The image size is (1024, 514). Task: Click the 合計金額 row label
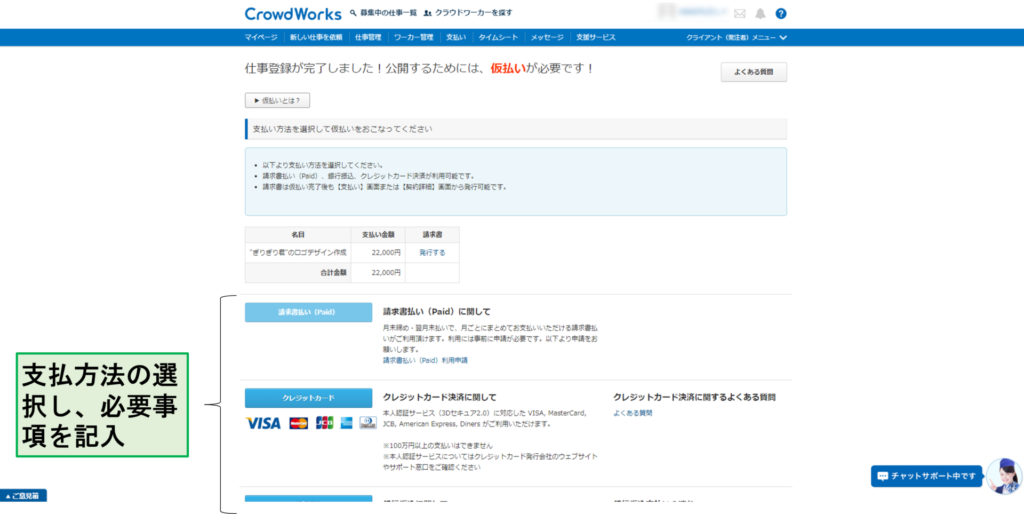(298, 272)
